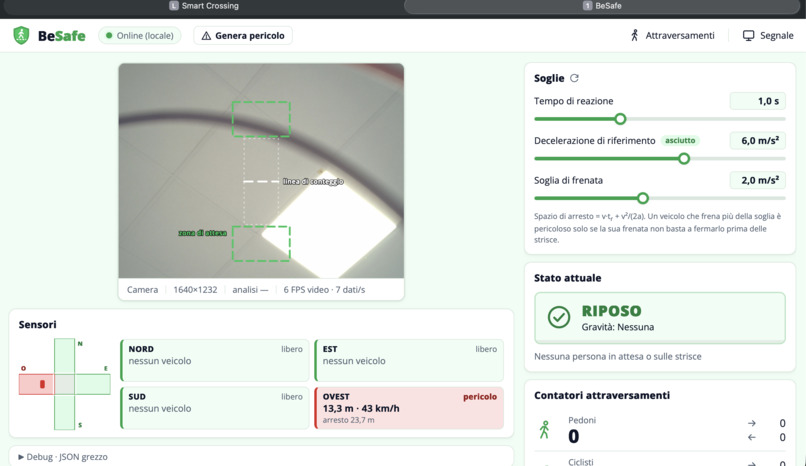Adjust the Decelerazione di riferimento slider handle

click(x=684, y=158)
